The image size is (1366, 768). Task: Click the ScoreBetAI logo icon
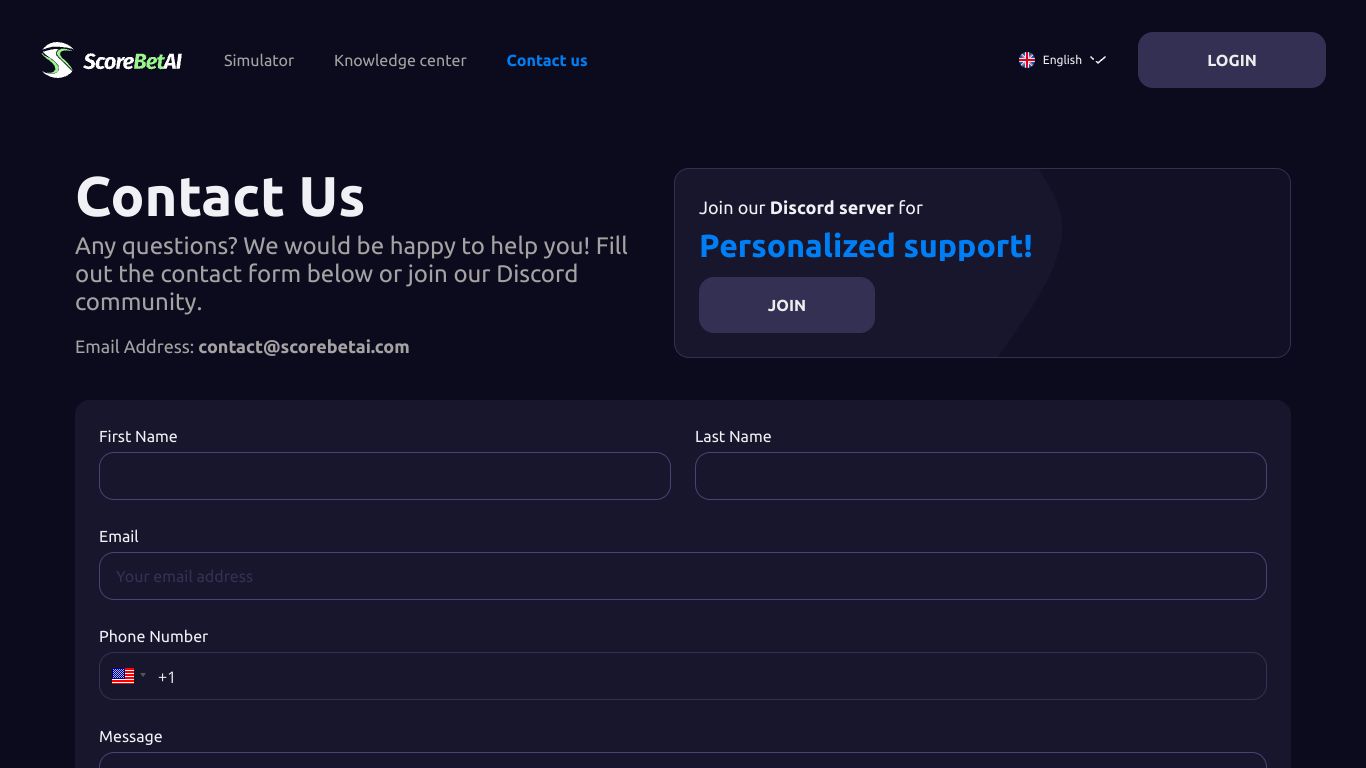[57, 60]
